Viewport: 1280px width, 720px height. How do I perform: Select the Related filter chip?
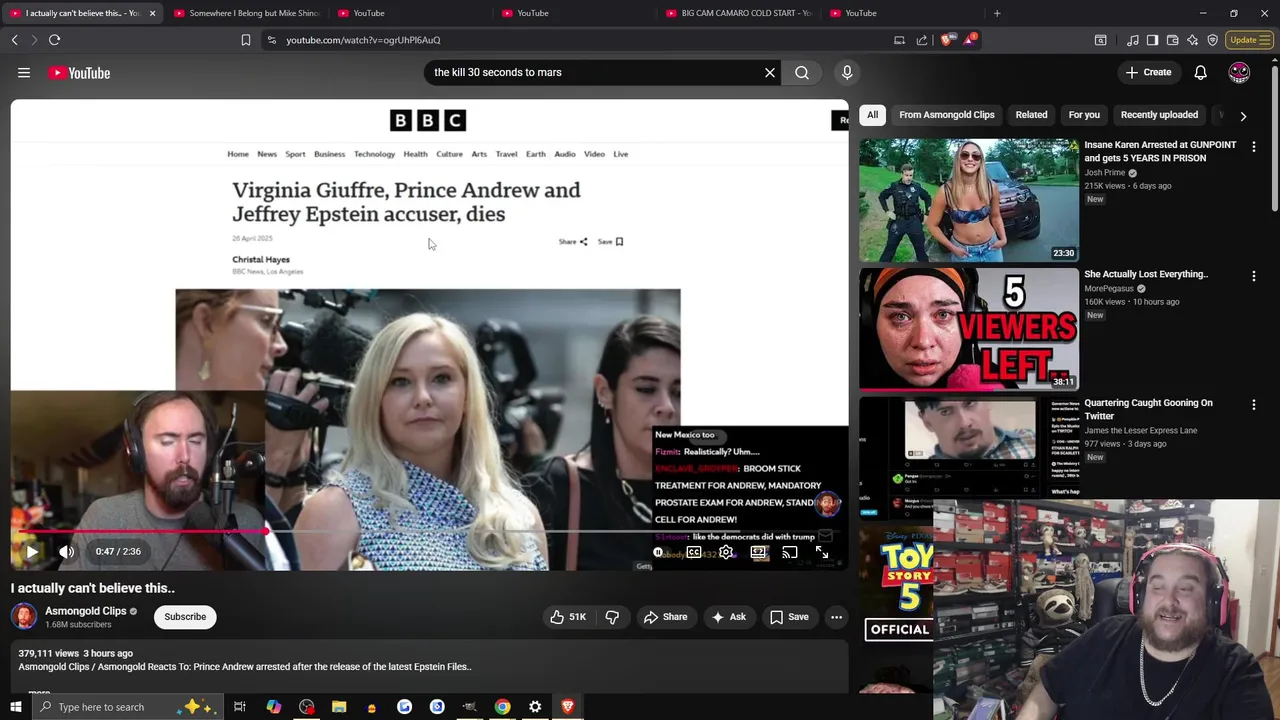(x=1031, y=115)
